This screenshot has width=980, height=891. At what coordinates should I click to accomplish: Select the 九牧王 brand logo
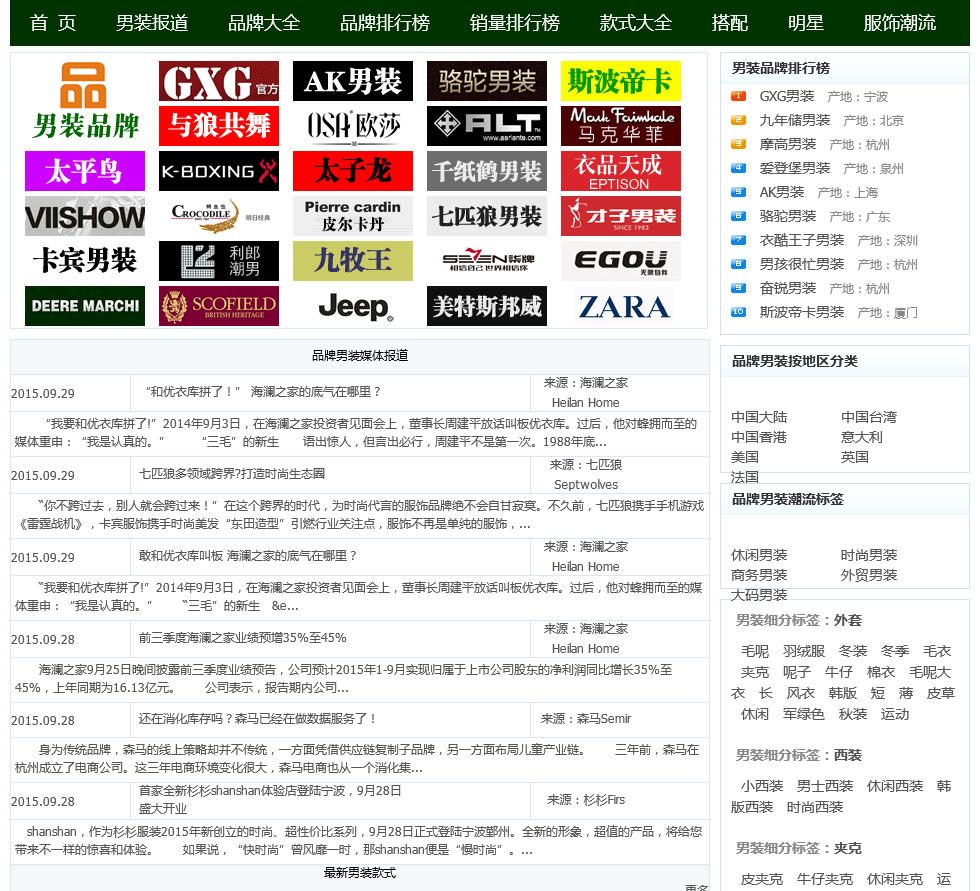tap(352, 261)
